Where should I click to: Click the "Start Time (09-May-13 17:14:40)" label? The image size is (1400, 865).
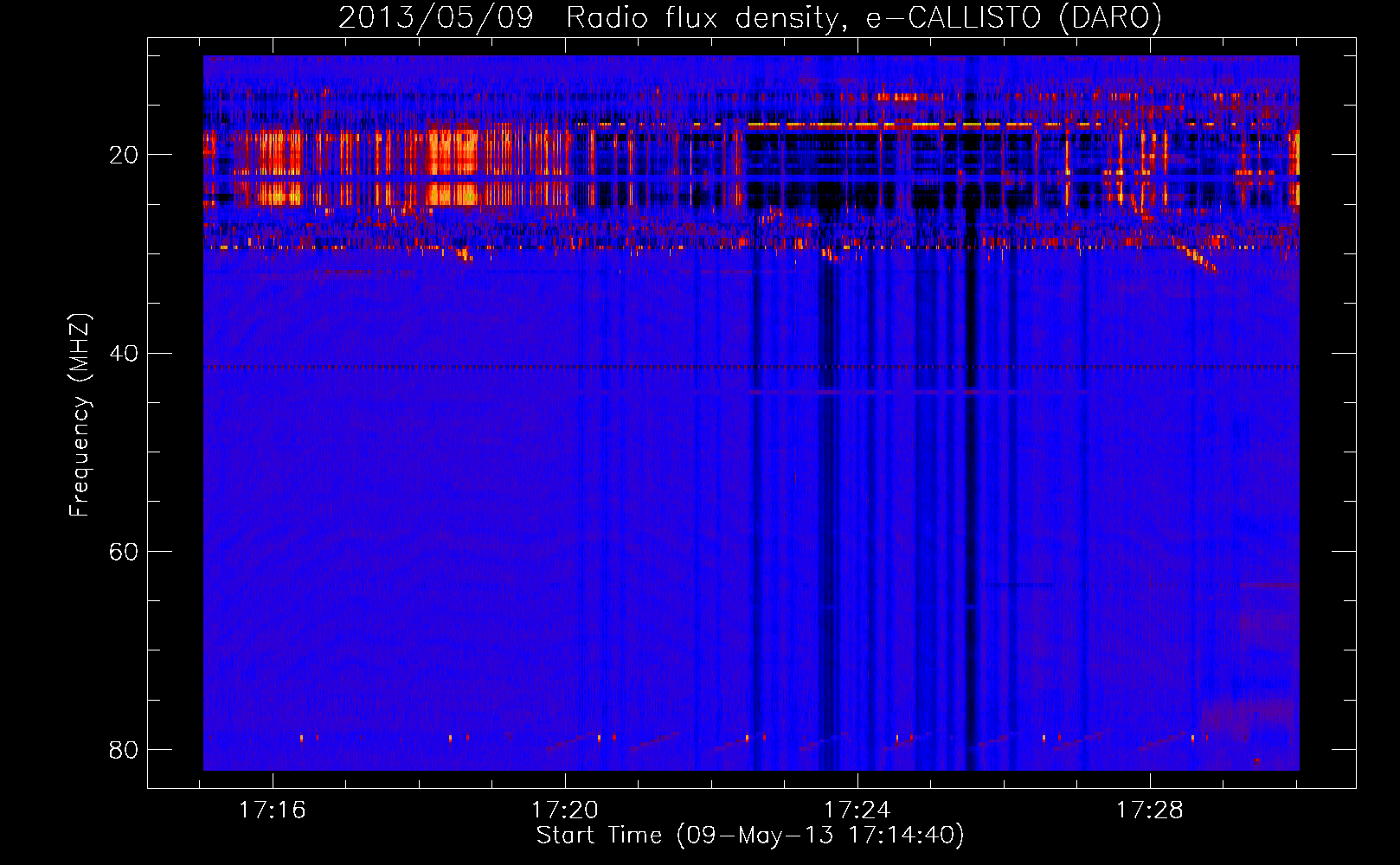point(750,836)
